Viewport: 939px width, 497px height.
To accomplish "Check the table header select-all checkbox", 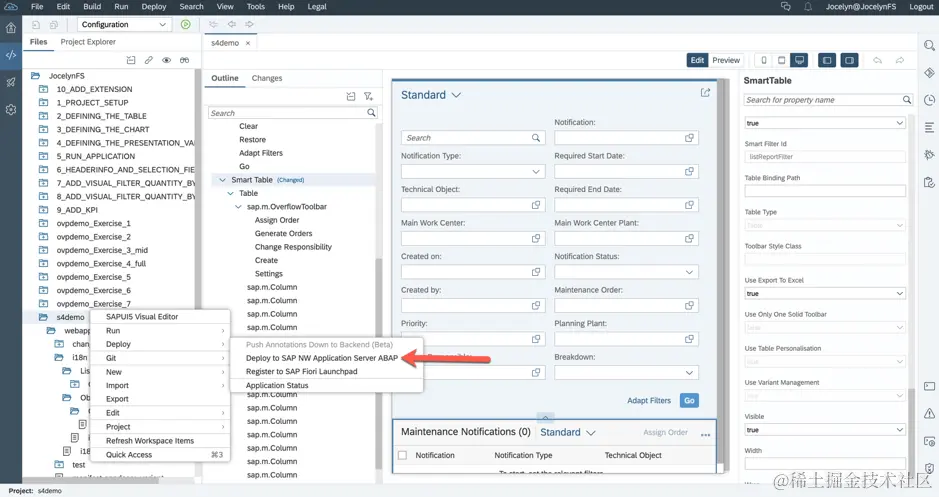I will click(402, 455).
